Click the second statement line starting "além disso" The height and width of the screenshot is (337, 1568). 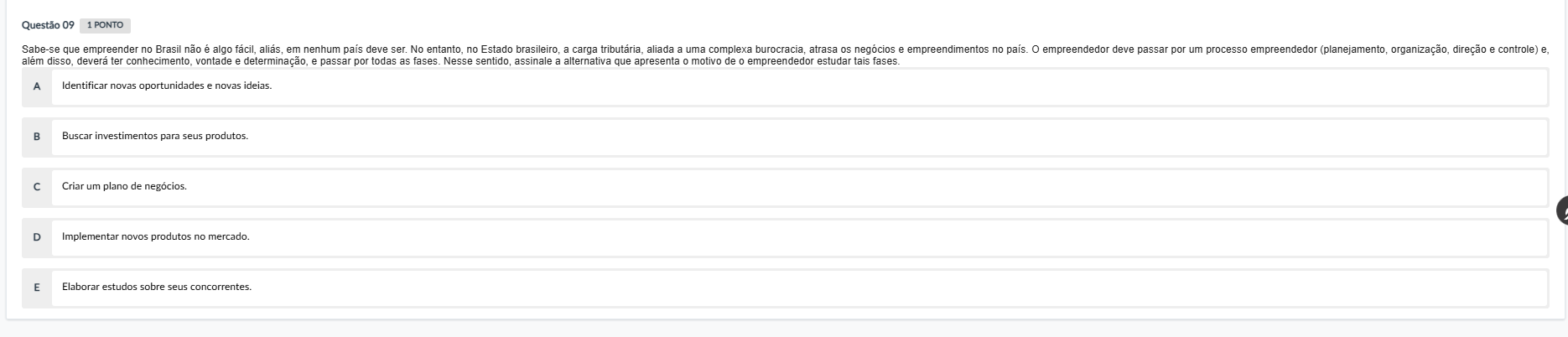point(252,61)
